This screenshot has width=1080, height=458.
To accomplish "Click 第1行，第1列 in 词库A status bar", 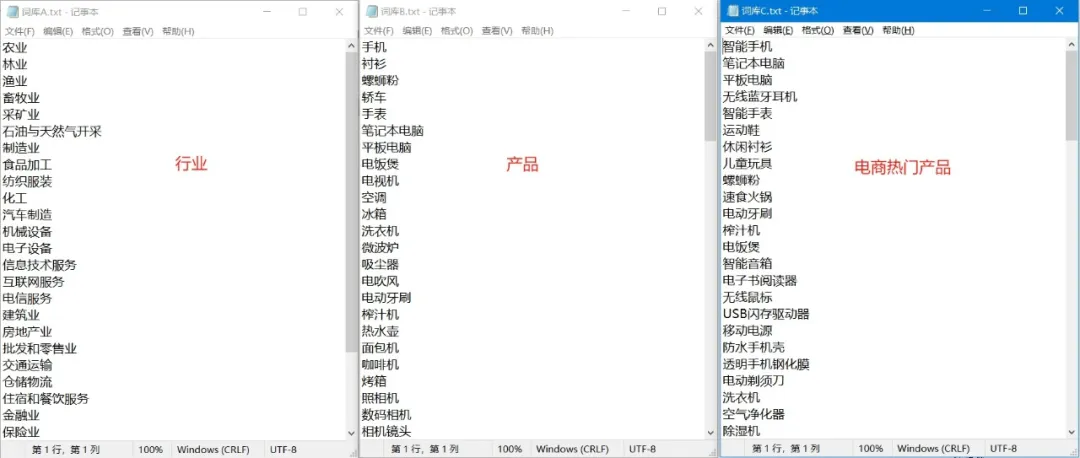I will pyautogui.click(x=65, y=449).
